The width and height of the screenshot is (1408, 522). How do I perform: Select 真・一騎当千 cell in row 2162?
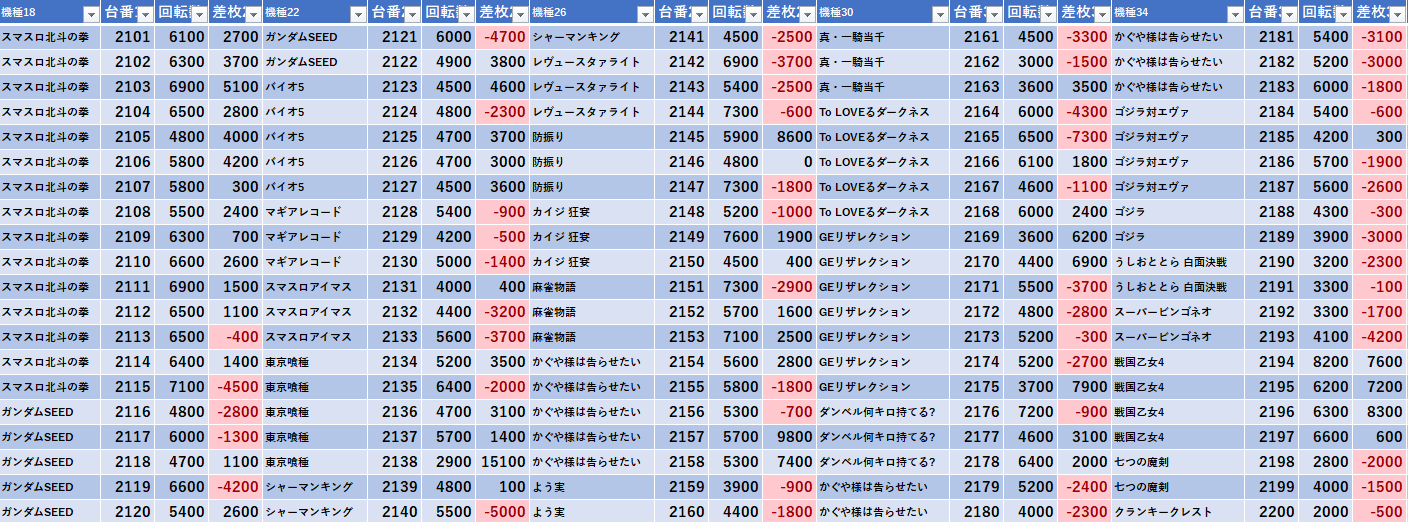click(x=882, y=62)
